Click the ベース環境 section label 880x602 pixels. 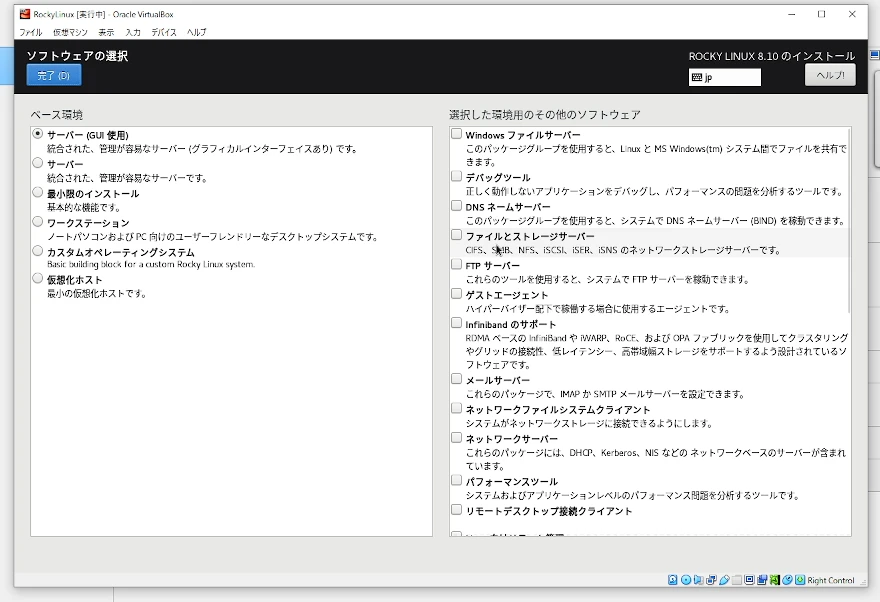click(57, 115)
